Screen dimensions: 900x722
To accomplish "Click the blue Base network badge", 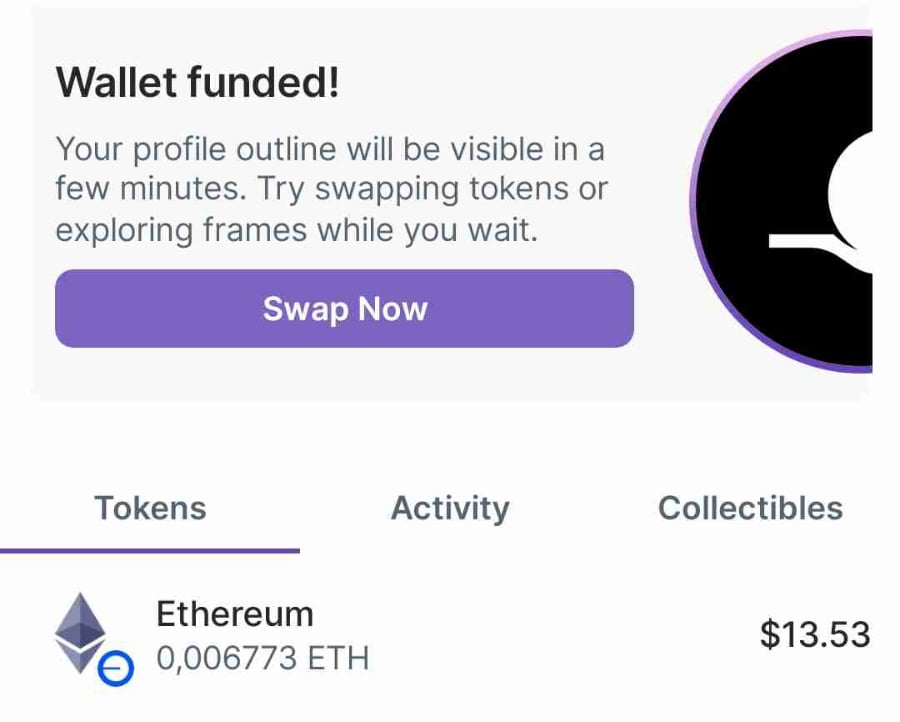I will (115, 668).
